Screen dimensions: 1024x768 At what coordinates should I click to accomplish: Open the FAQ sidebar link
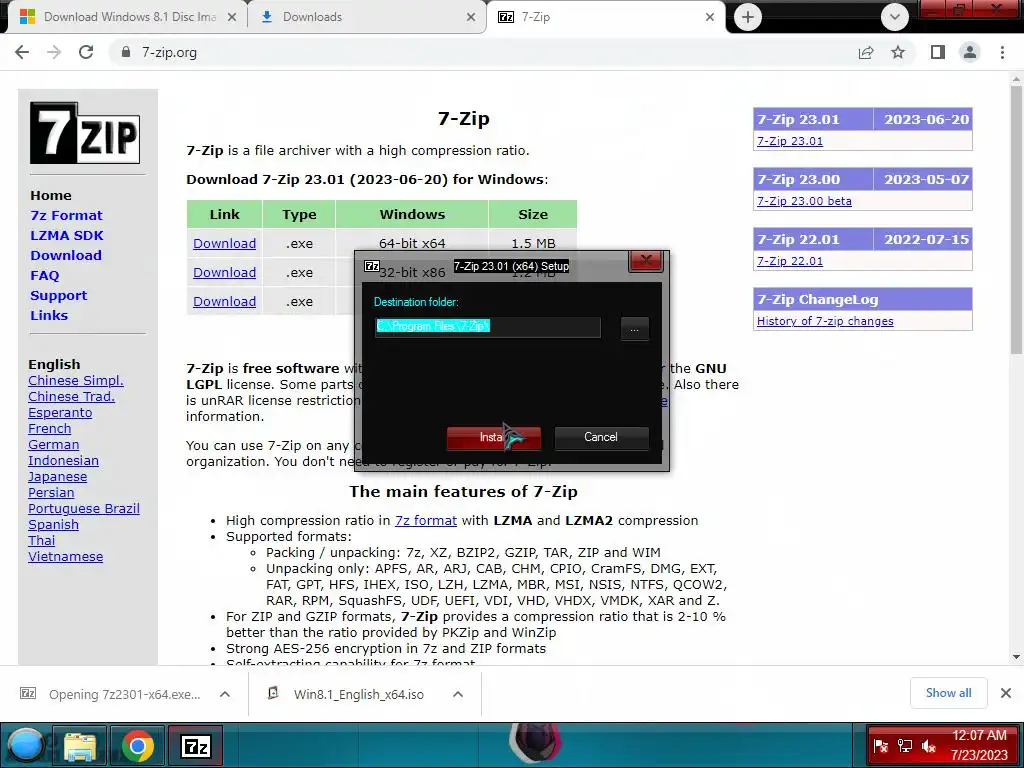[44, 276]
